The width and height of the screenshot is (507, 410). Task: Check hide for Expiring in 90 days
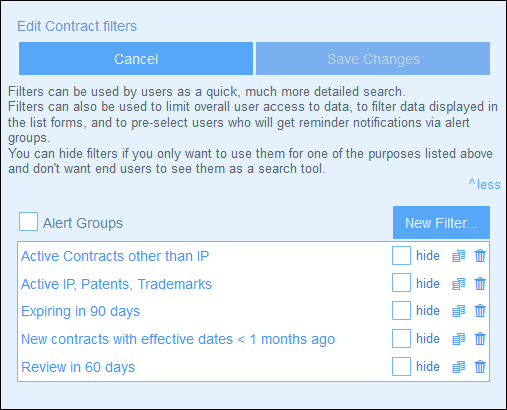click(401, 311)
